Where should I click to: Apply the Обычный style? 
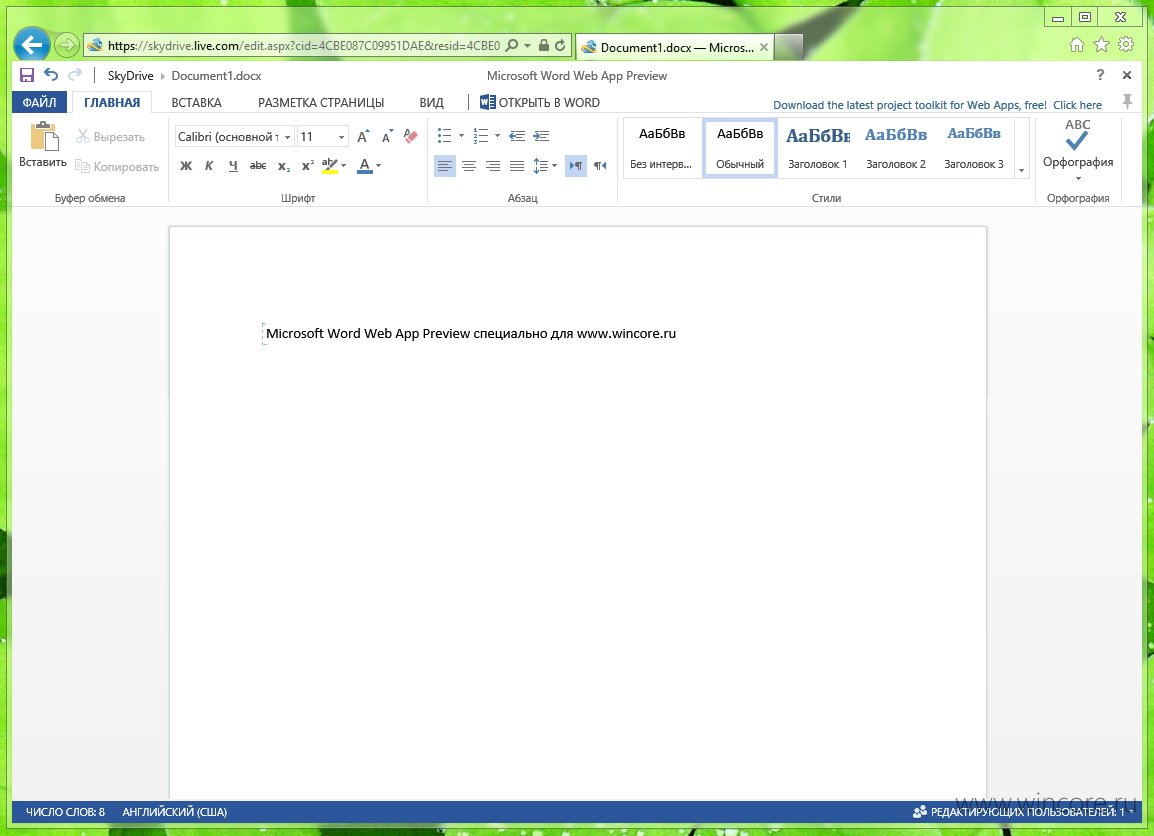pos(740,148)
